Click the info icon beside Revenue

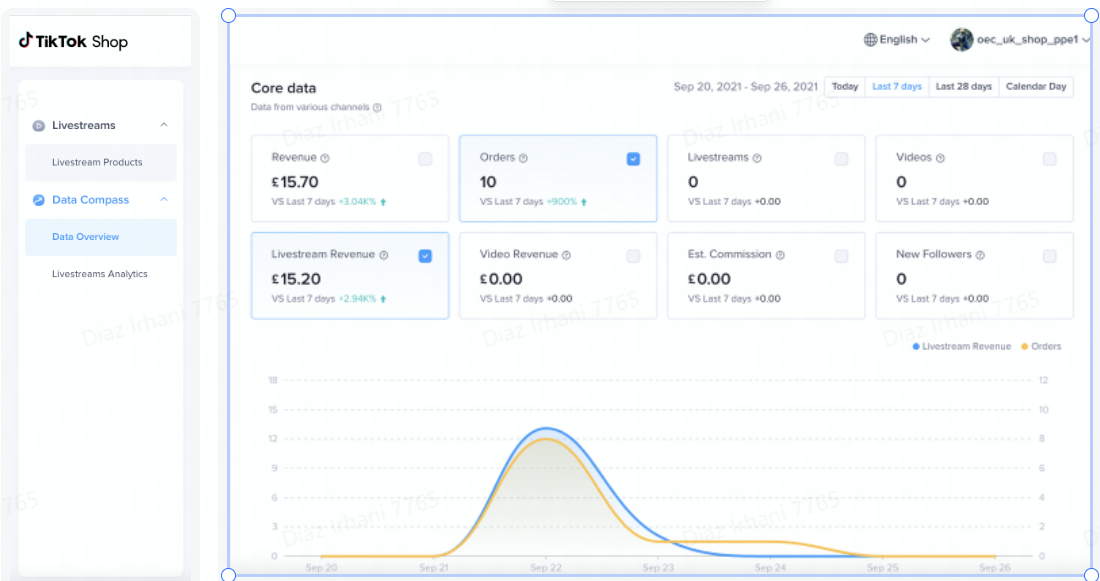click(325, 158)
